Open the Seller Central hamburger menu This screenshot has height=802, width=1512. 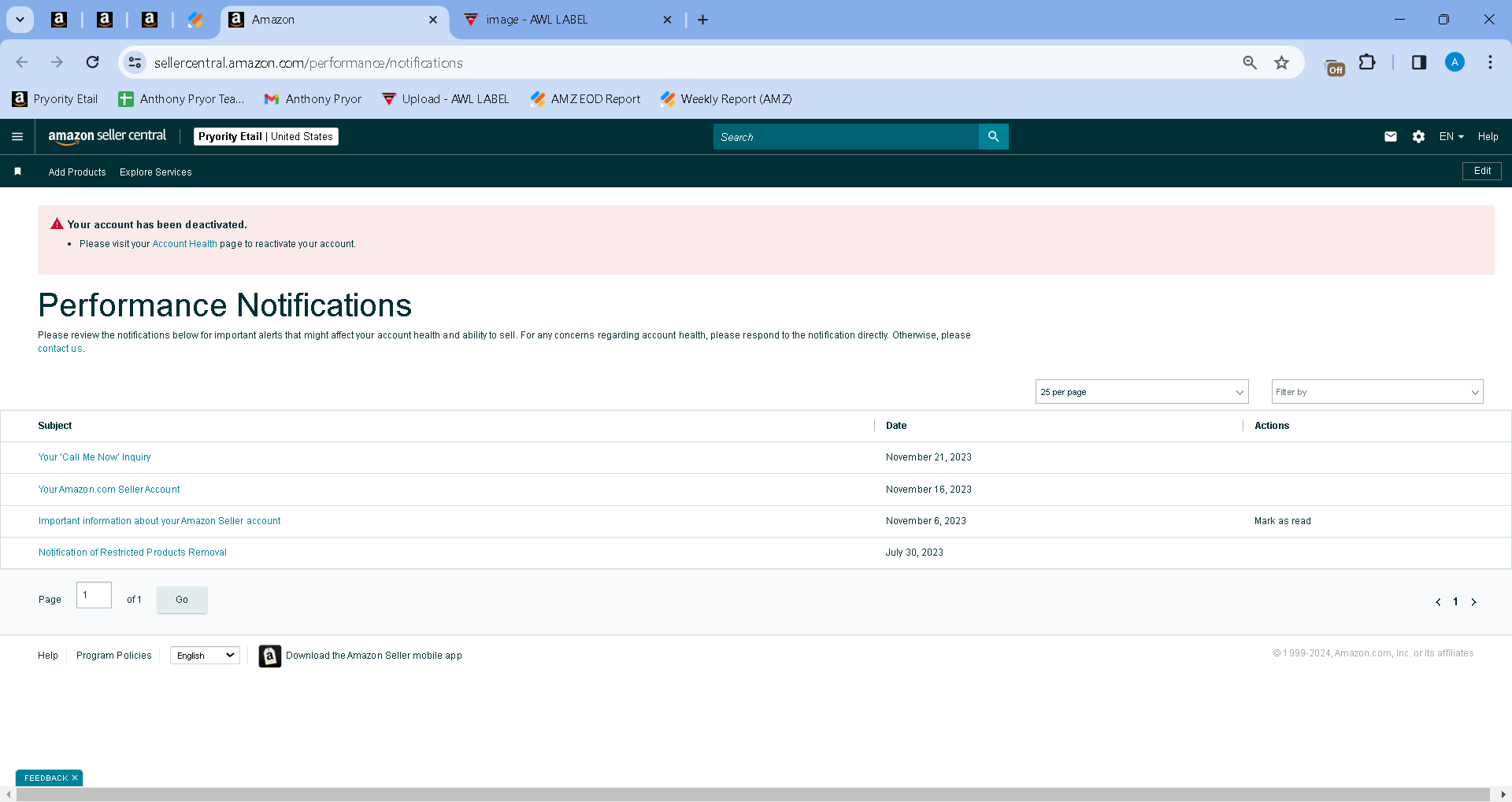coord(17,137)
